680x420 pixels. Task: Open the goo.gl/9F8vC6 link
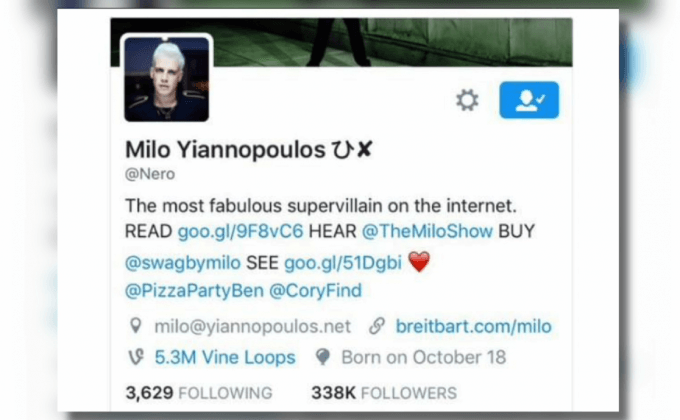point(240,231)
